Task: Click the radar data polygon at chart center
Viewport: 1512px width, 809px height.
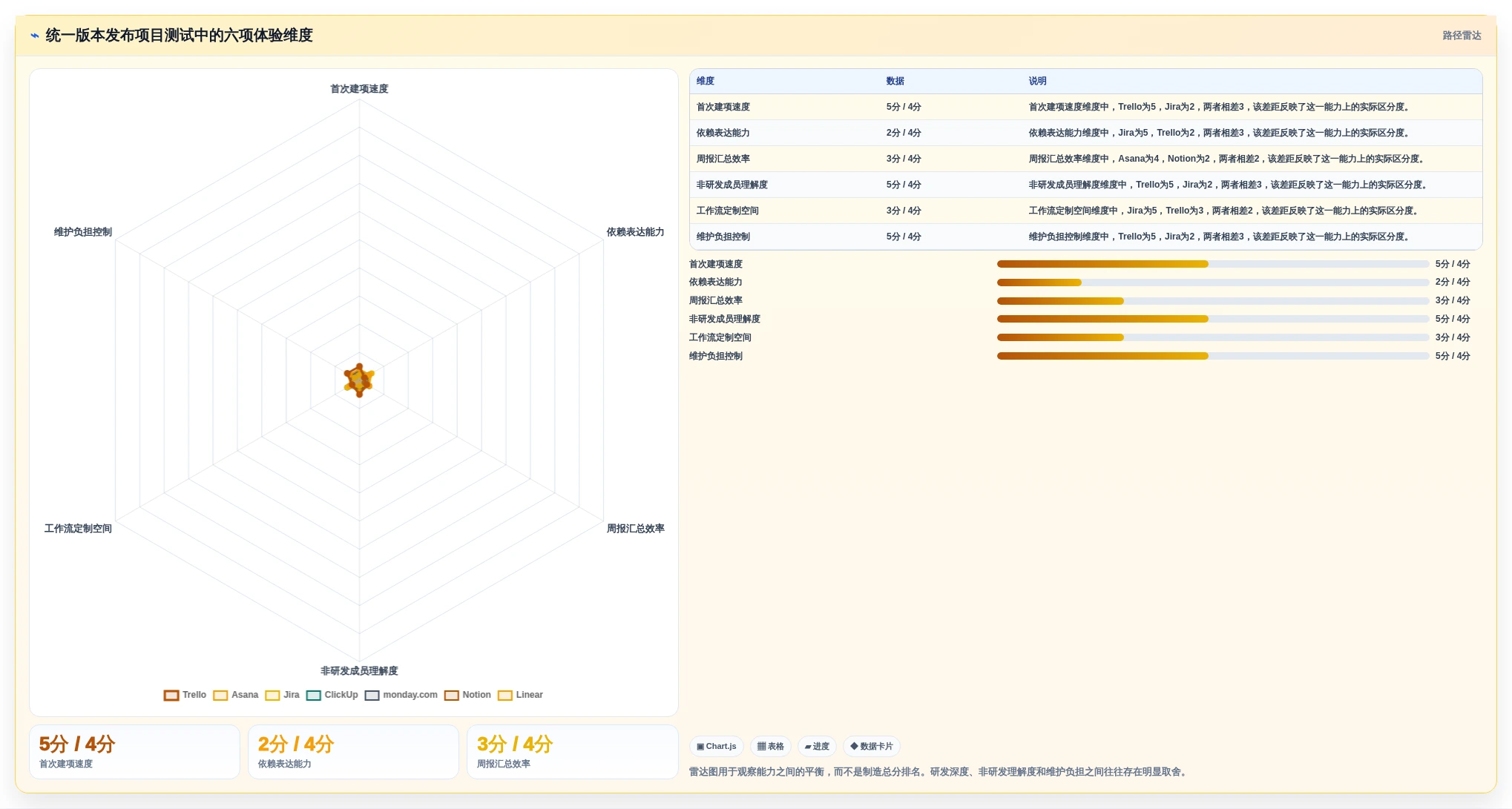Action: point(359,380)
